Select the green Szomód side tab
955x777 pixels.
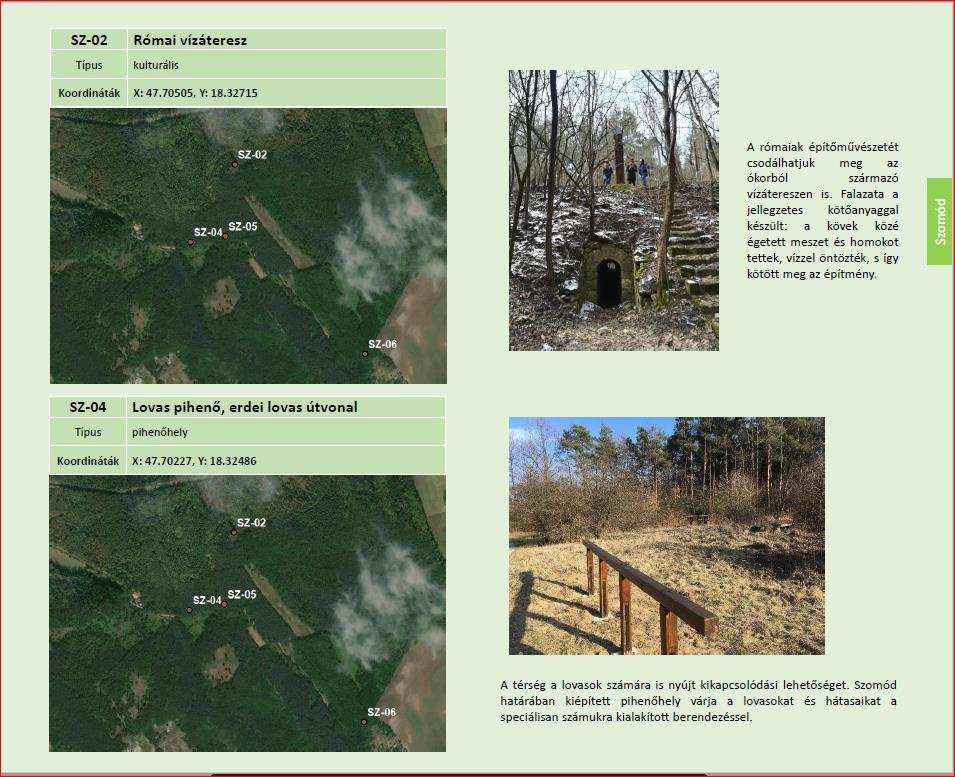pyautogui.click(x=940, y=222)
